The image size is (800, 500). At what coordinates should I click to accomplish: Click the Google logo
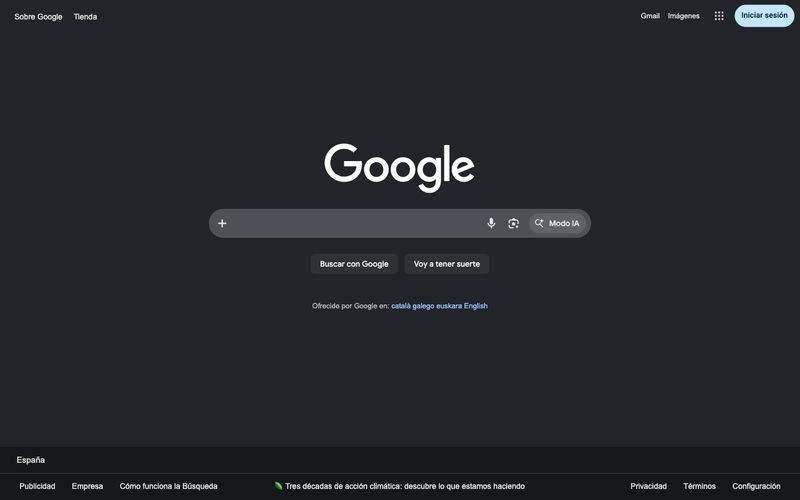[x=399, y=168]
